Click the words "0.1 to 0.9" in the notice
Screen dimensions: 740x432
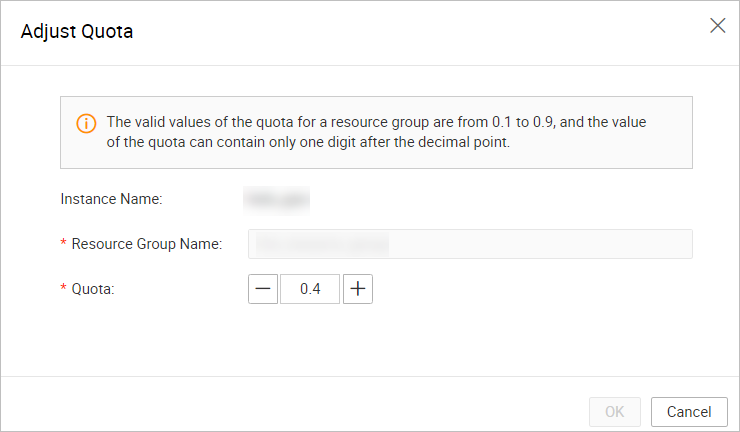(x=523, y=122)
